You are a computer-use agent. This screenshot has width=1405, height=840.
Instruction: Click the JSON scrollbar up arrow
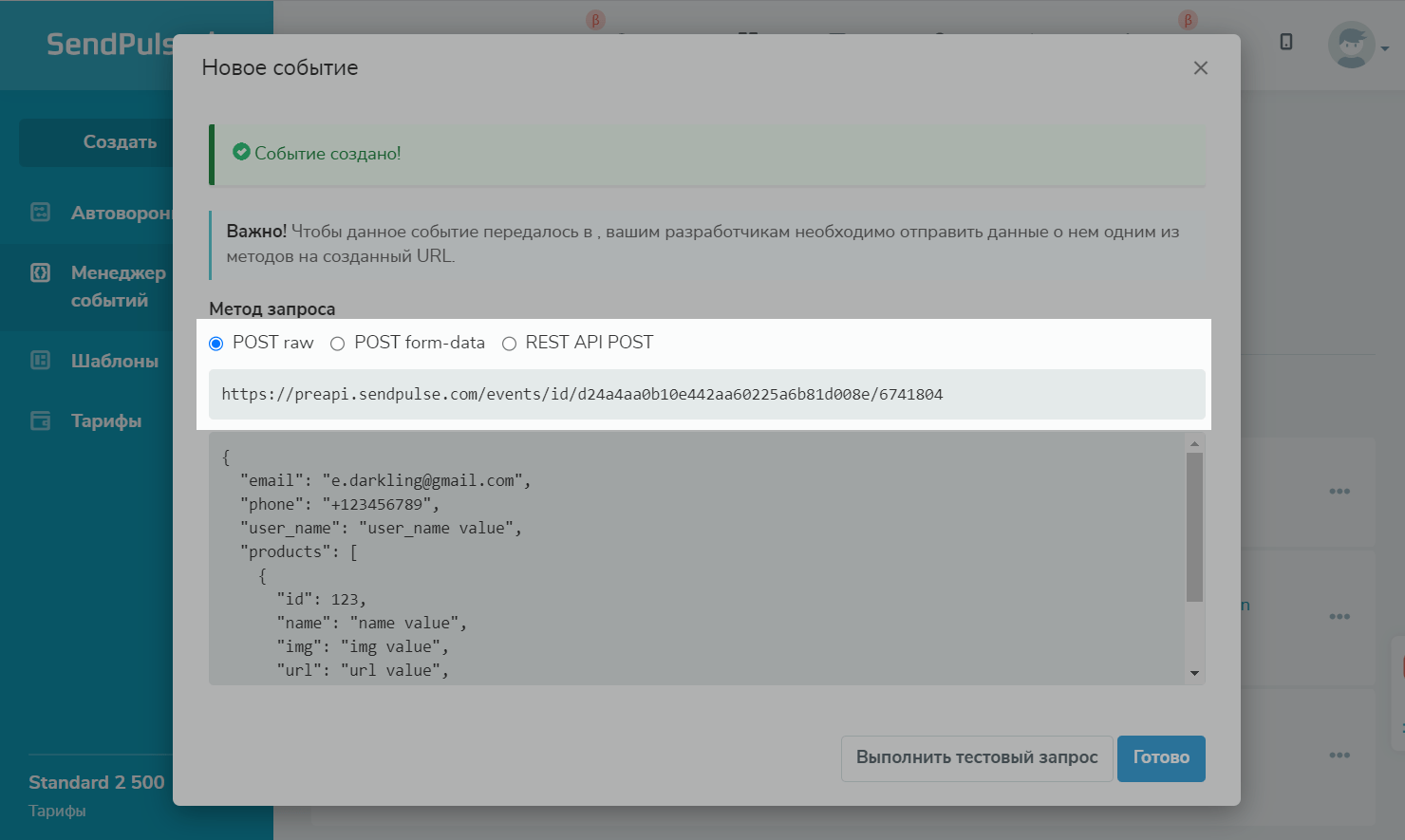pyautogui.click(x=1194, y=444)
